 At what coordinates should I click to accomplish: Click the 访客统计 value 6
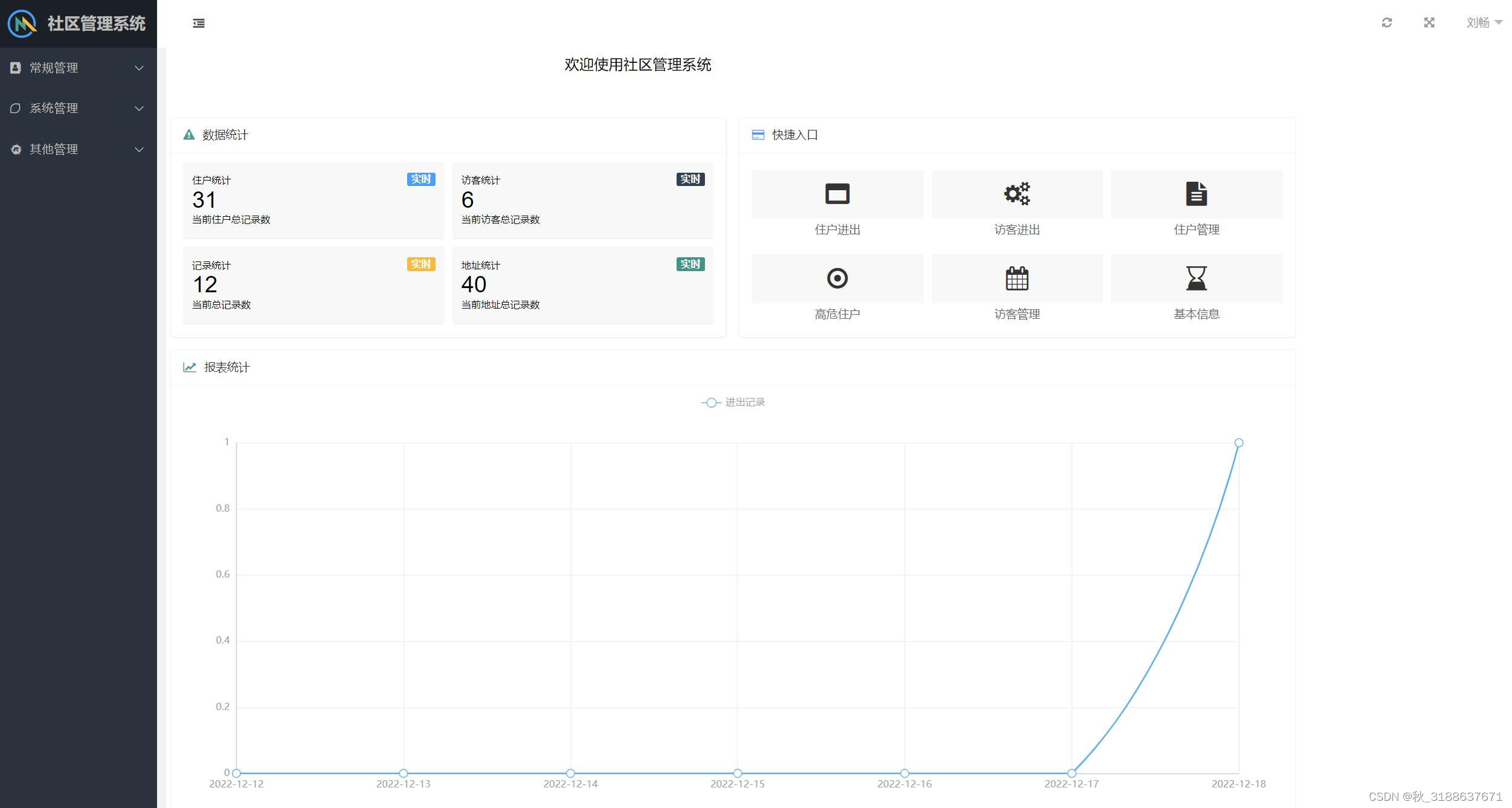[468, 200]
